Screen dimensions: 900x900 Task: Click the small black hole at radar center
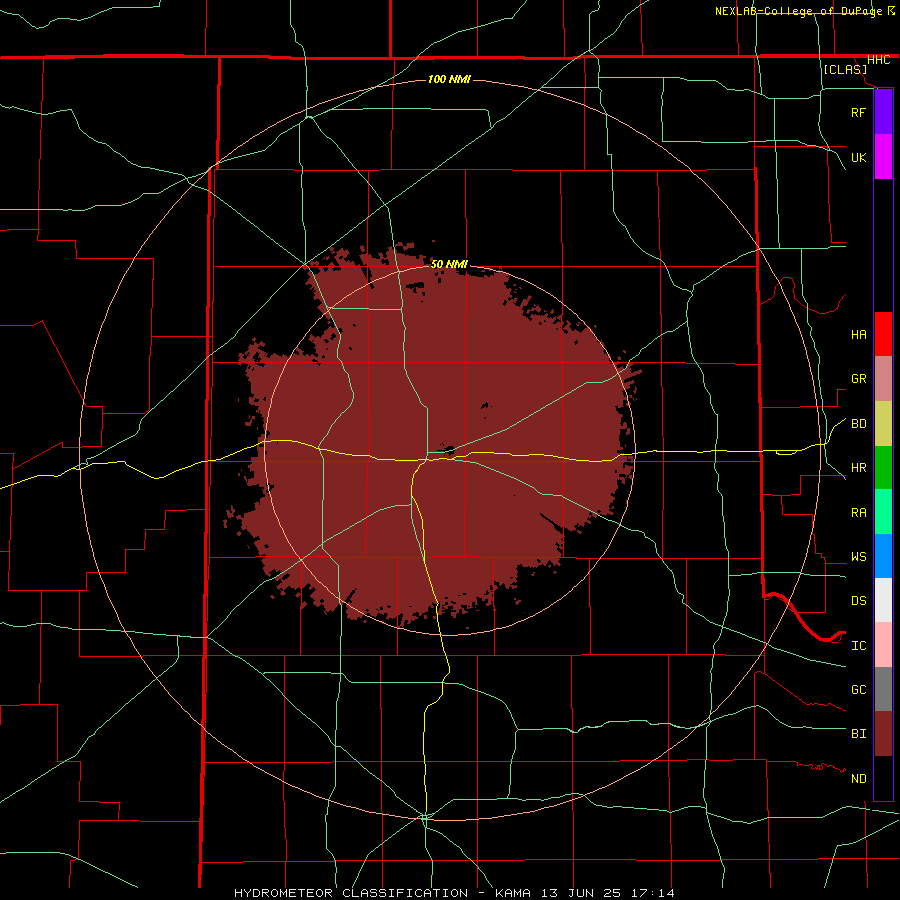click(x=449, y=449)
